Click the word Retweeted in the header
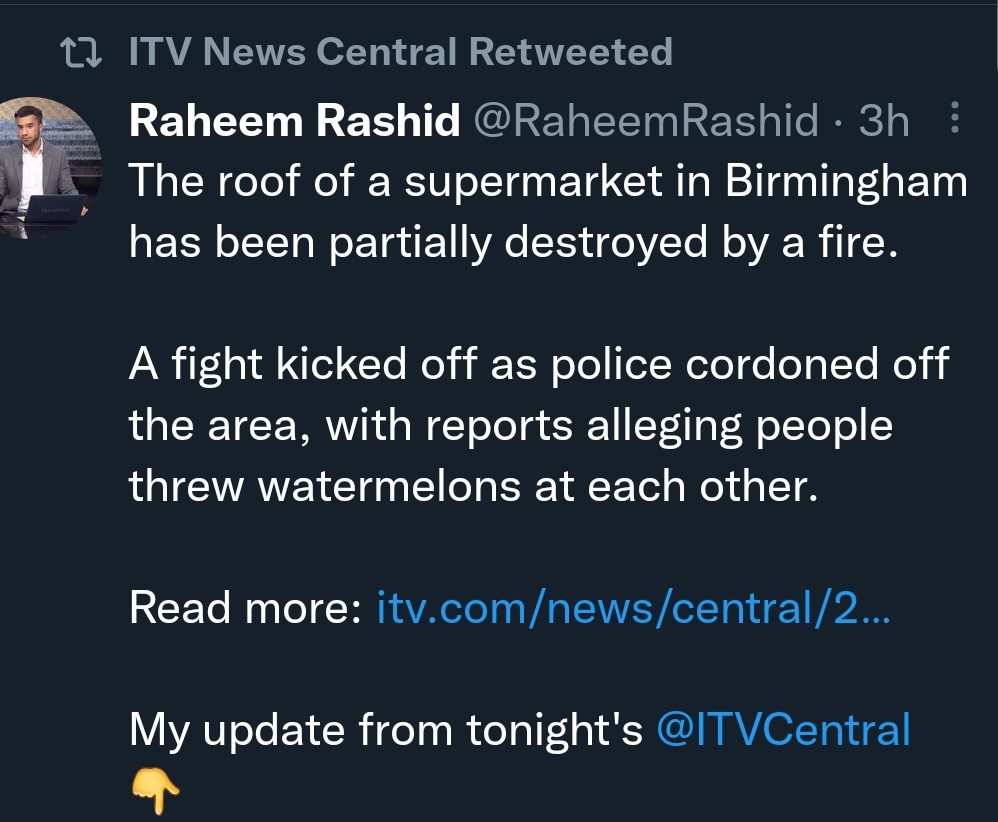This screenshot has height=822, width=998. 570,52
